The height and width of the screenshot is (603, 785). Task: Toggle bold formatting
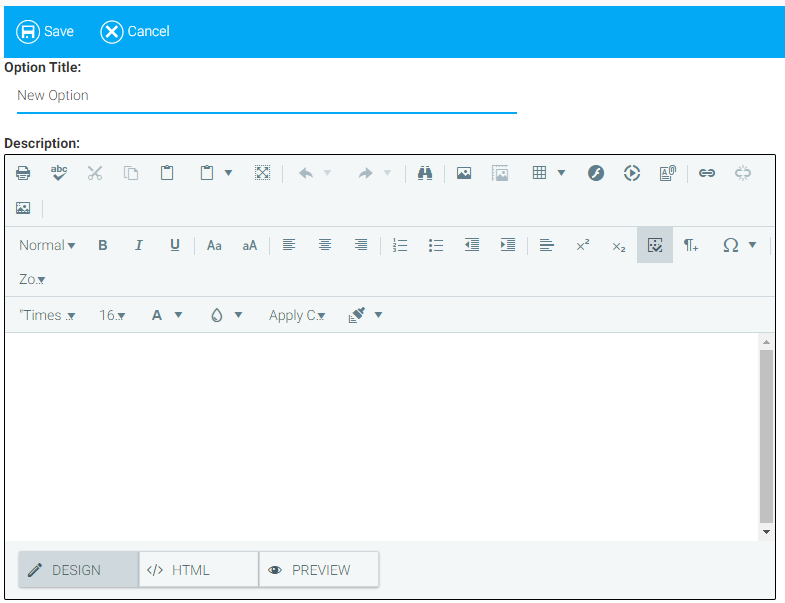(x=102, y=245)
